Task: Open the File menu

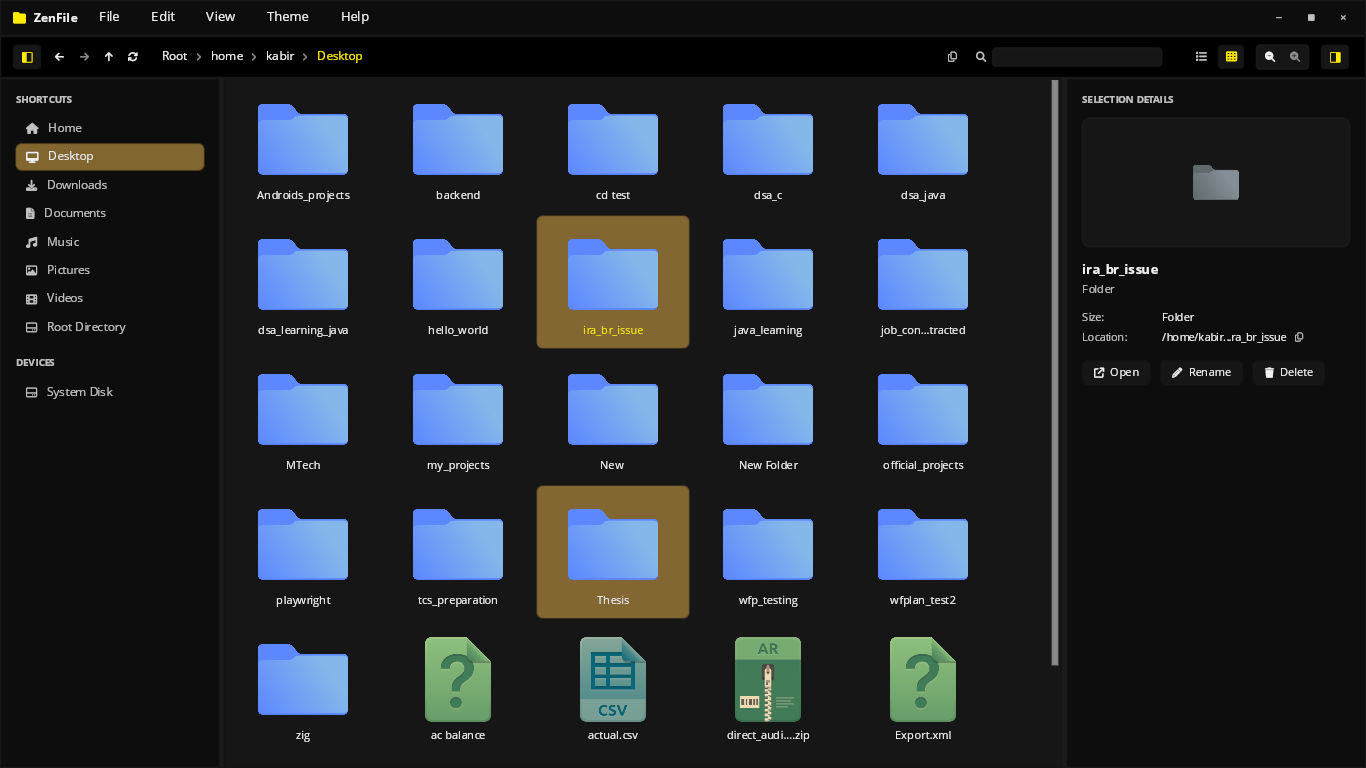Action: click(109, 16)
